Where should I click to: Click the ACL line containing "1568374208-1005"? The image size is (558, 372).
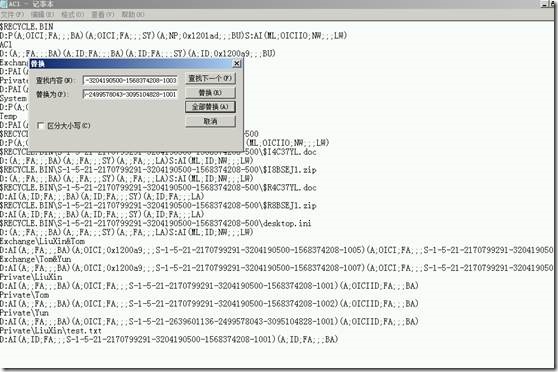(277, 250)
